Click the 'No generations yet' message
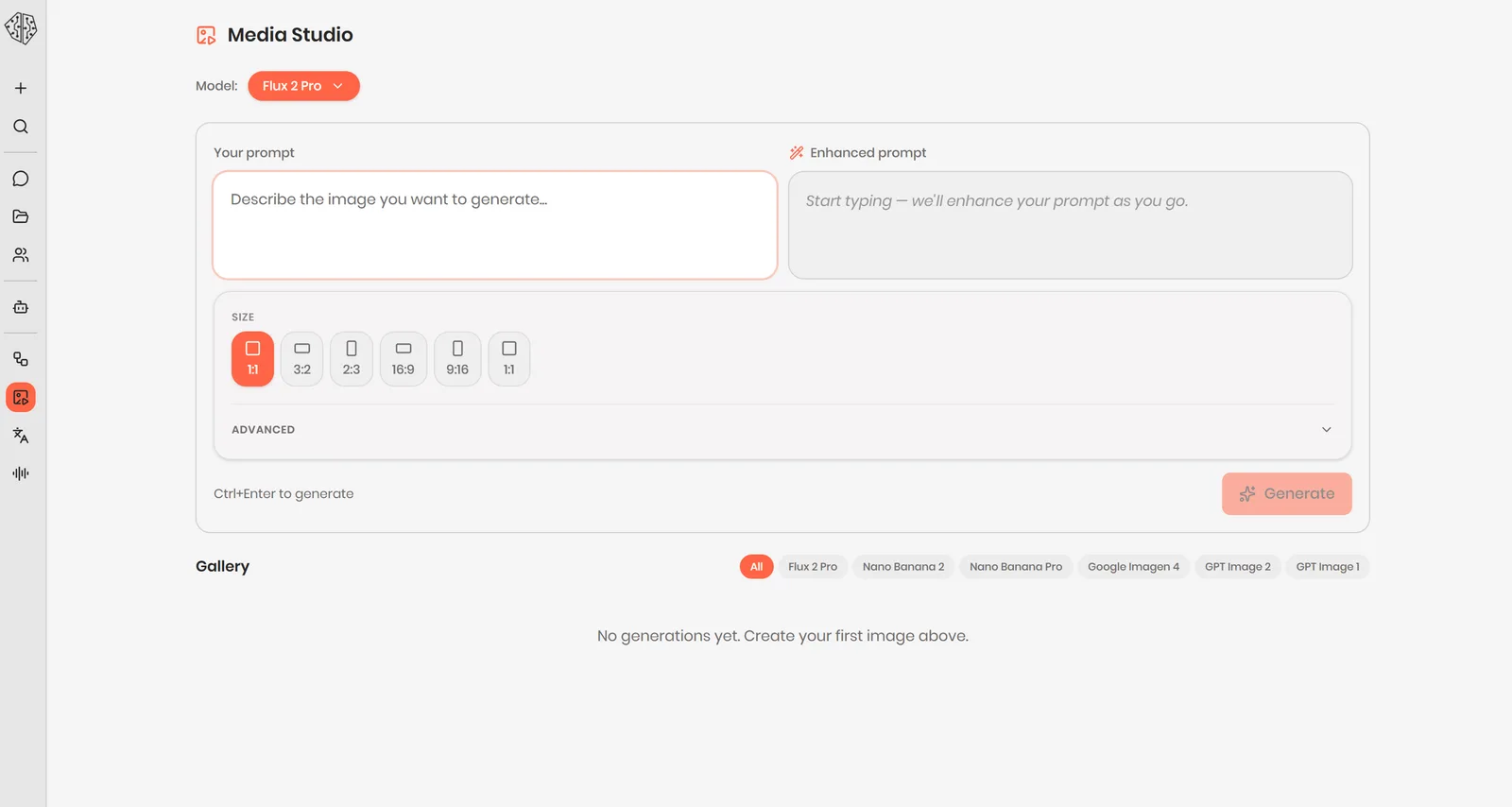Image resolution: width=1512 pixels, height=807 pixels. [x=782, y=636]
